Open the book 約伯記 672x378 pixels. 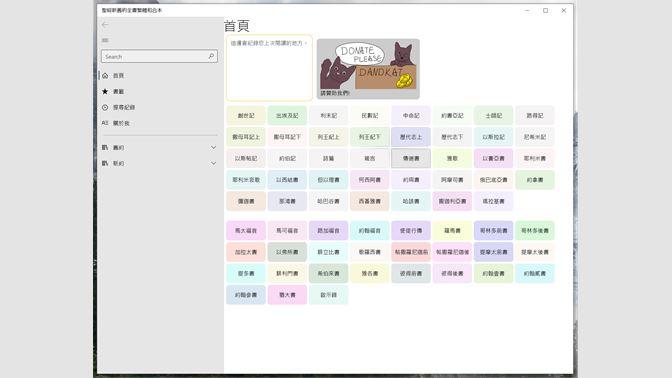tap(287, 159)
